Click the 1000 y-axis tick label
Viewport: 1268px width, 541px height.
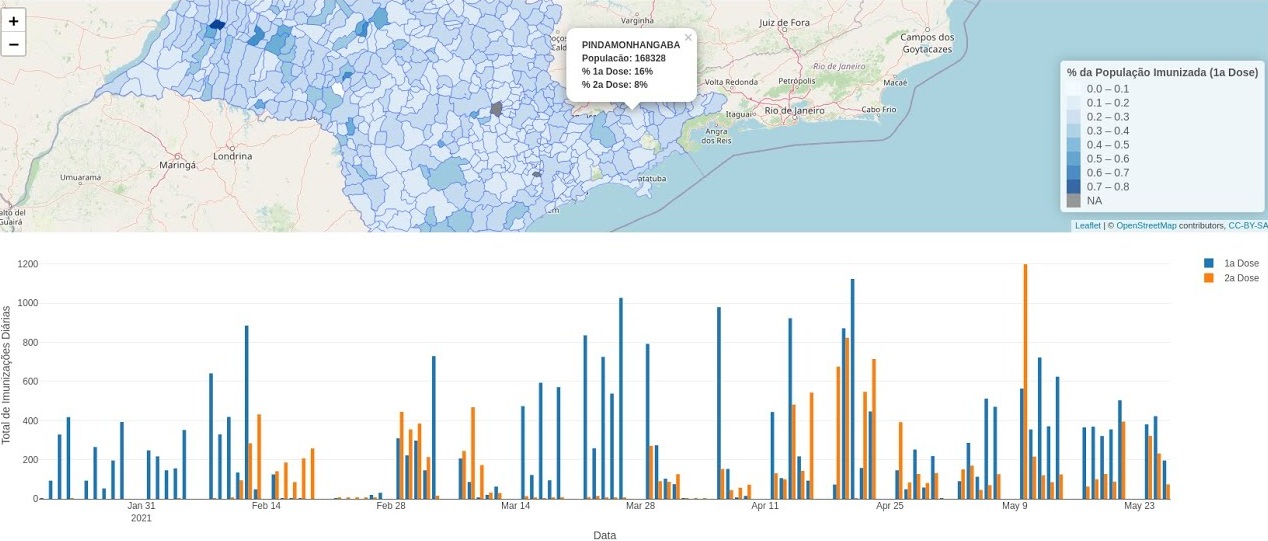(x=25, y=303)
